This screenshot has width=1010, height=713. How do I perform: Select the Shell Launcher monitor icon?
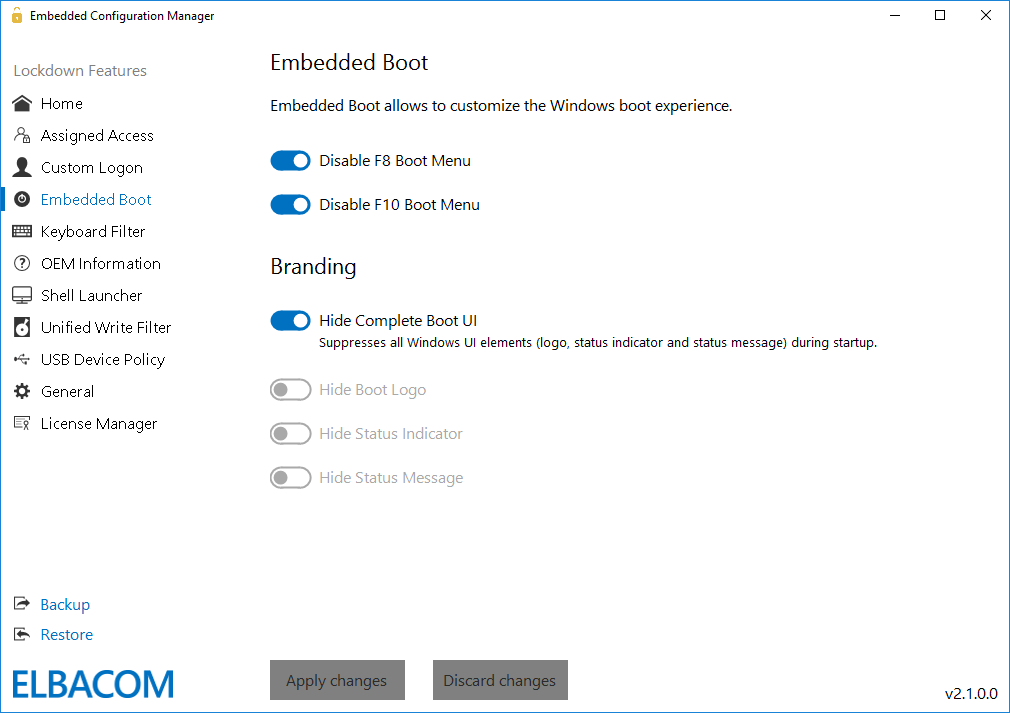pos(21,295)
